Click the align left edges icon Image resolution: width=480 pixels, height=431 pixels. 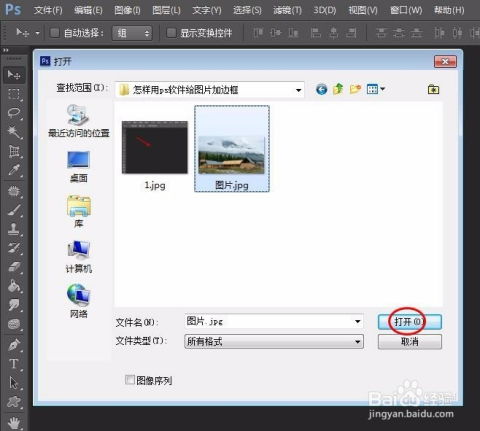(316, 33)
